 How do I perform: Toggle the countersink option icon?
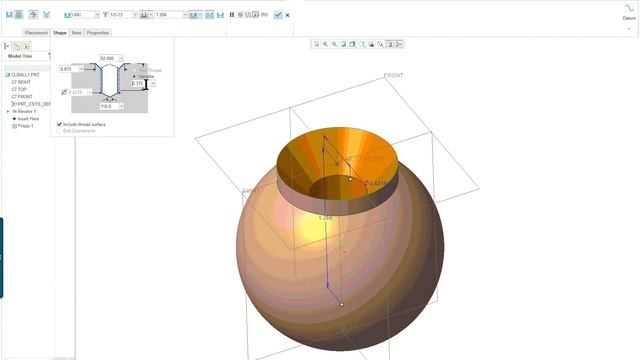[209, 15]
